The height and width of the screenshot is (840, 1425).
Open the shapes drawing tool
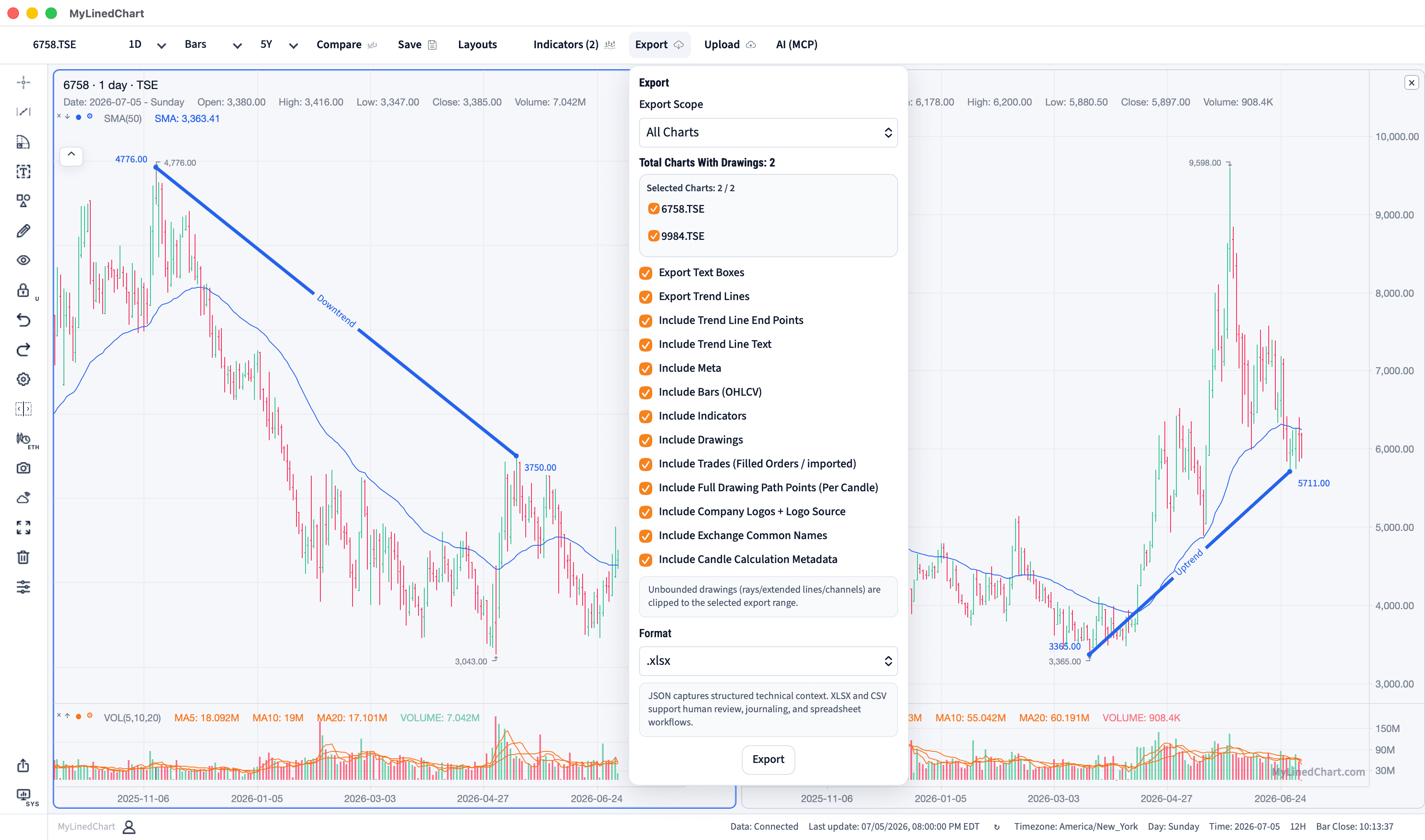click(x=23, y=201)
